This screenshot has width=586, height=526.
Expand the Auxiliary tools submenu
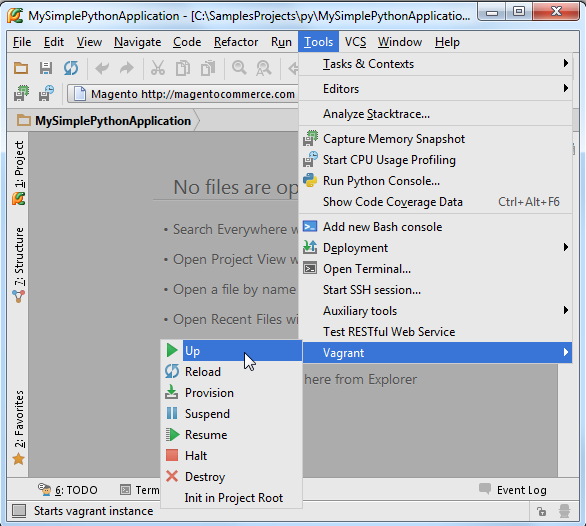click(436, 311)
